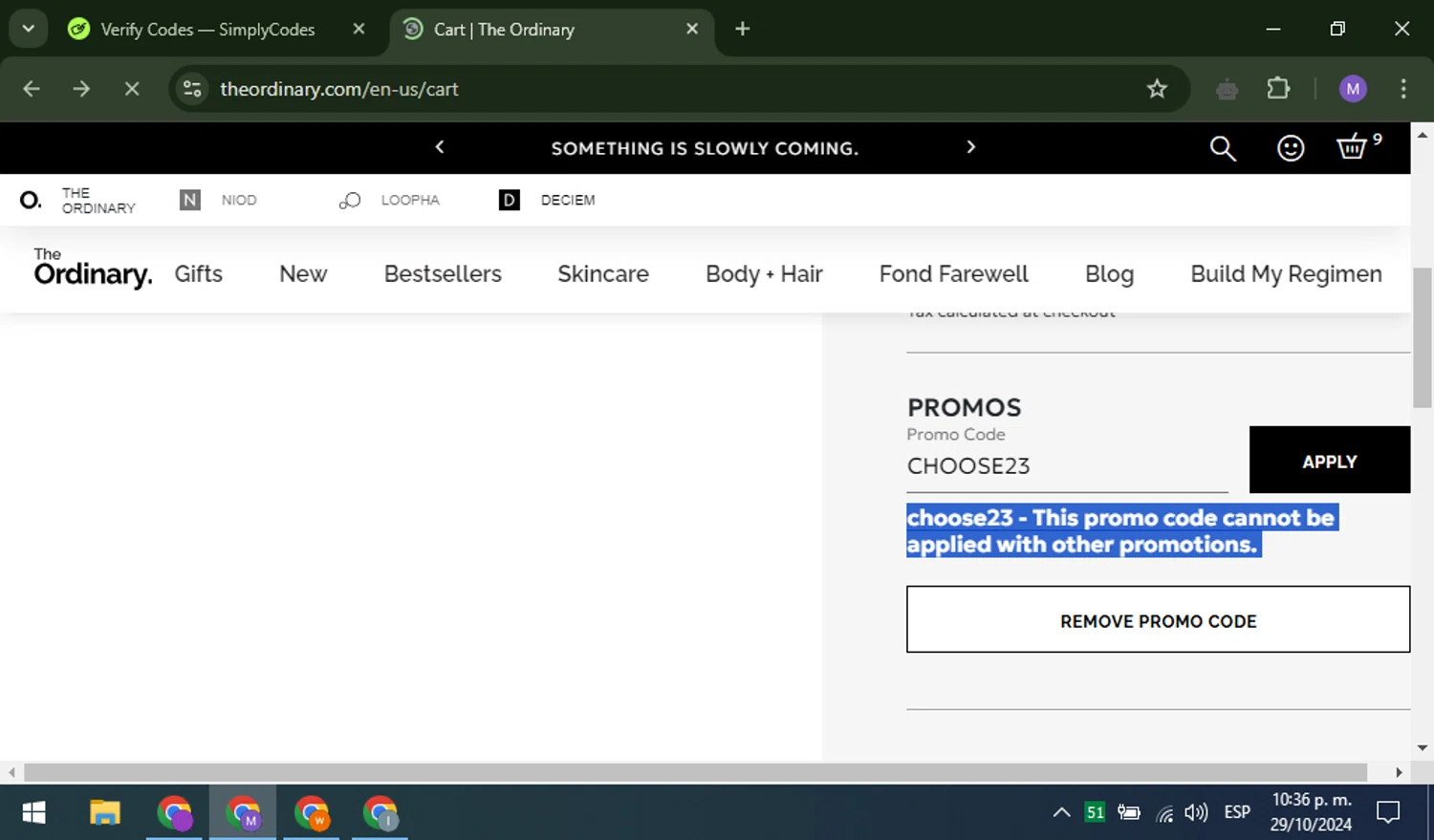Show next announcement with right chevron
1434x840 pixels.
click(971, 147)
